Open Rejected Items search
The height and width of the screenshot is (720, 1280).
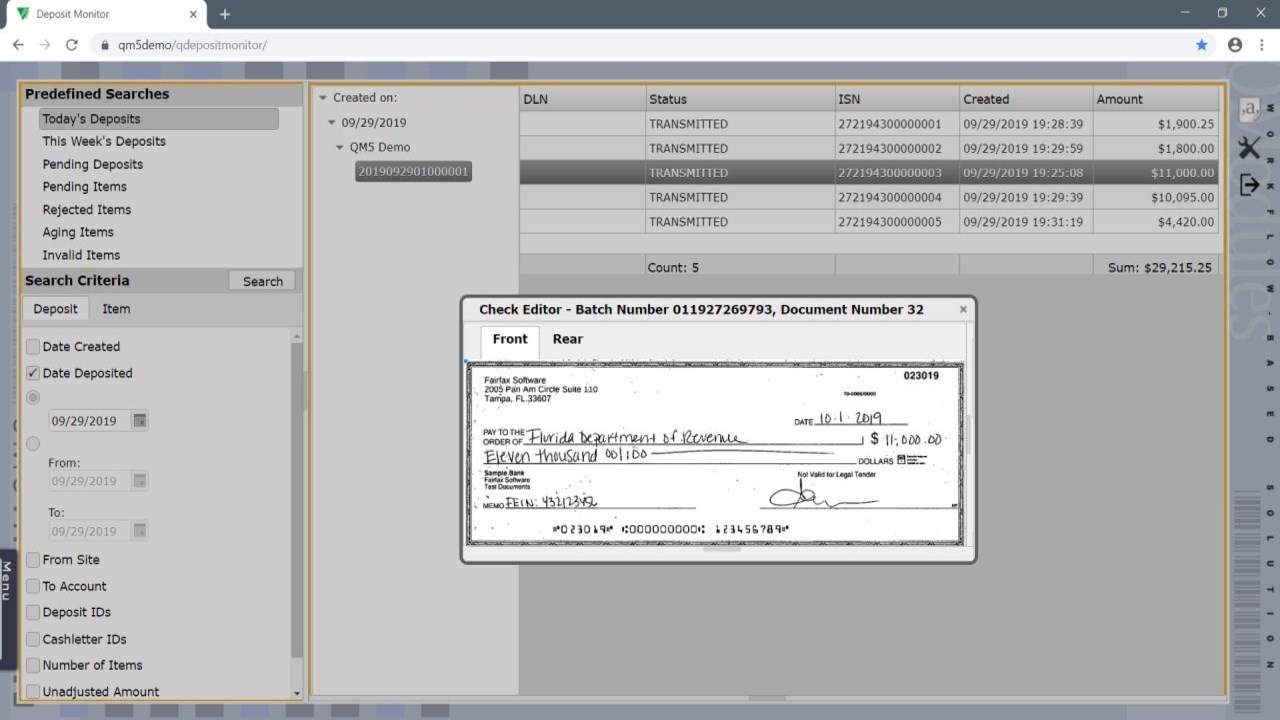[x=87, y=210]
